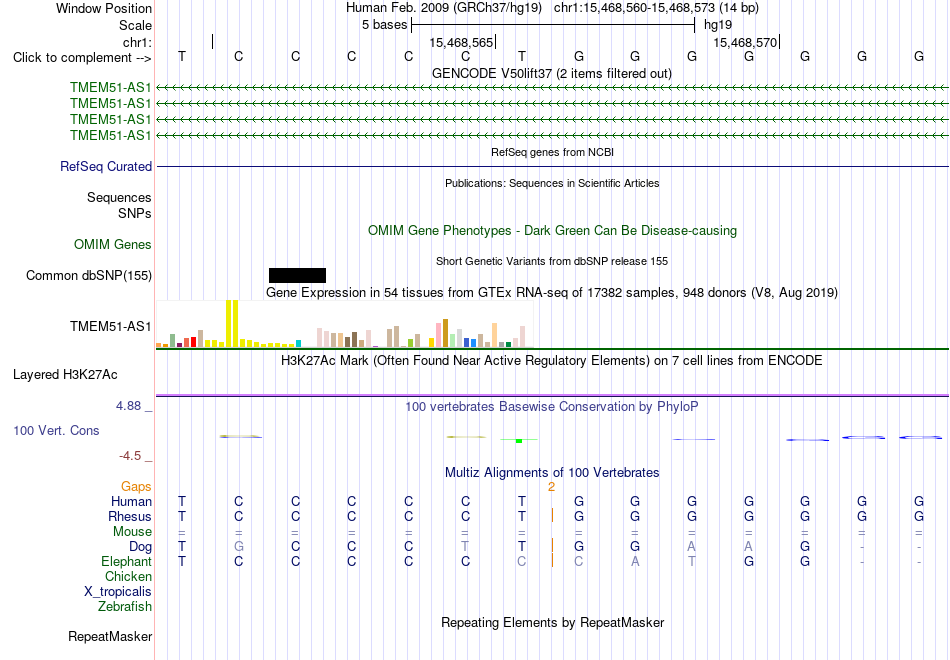Click the 'Gene Expression in 54 tissues' GTEx title
The width and height of the screenshot is (950, 660).
552,293
